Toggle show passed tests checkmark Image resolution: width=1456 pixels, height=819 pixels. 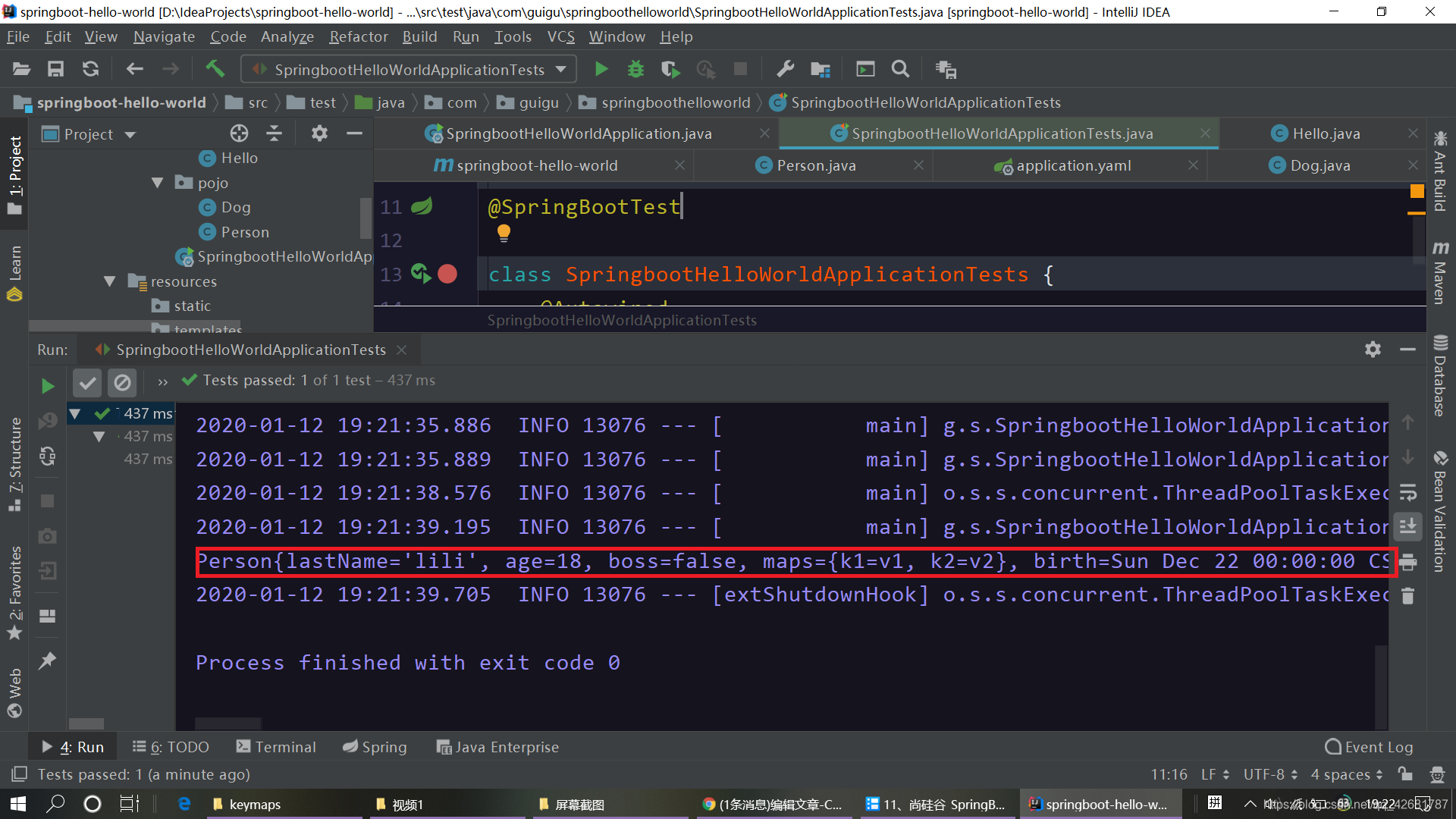87,382
